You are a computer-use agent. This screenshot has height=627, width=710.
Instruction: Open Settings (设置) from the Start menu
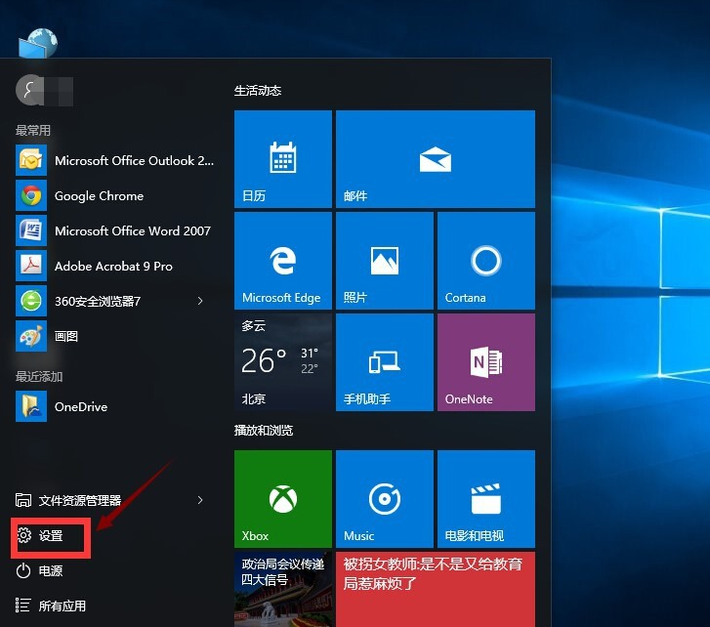pos(51,536)
